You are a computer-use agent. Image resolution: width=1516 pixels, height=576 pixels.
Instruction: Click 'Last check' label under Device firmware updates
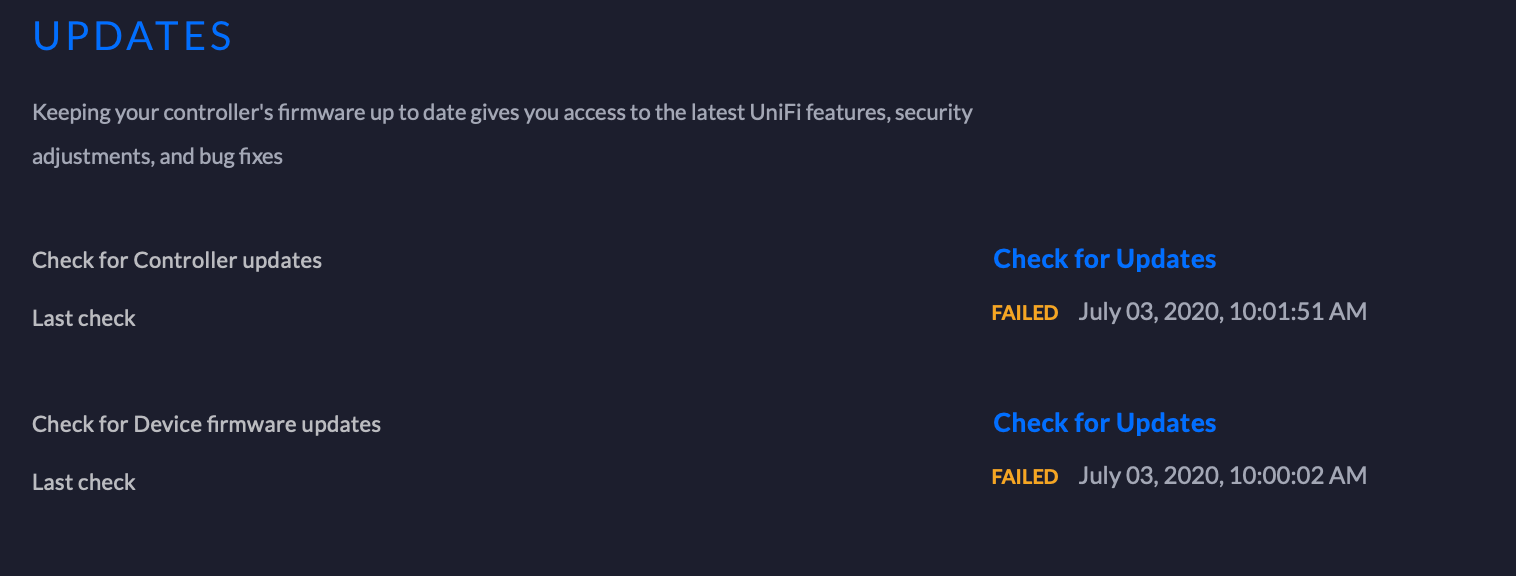click(84, 482)
